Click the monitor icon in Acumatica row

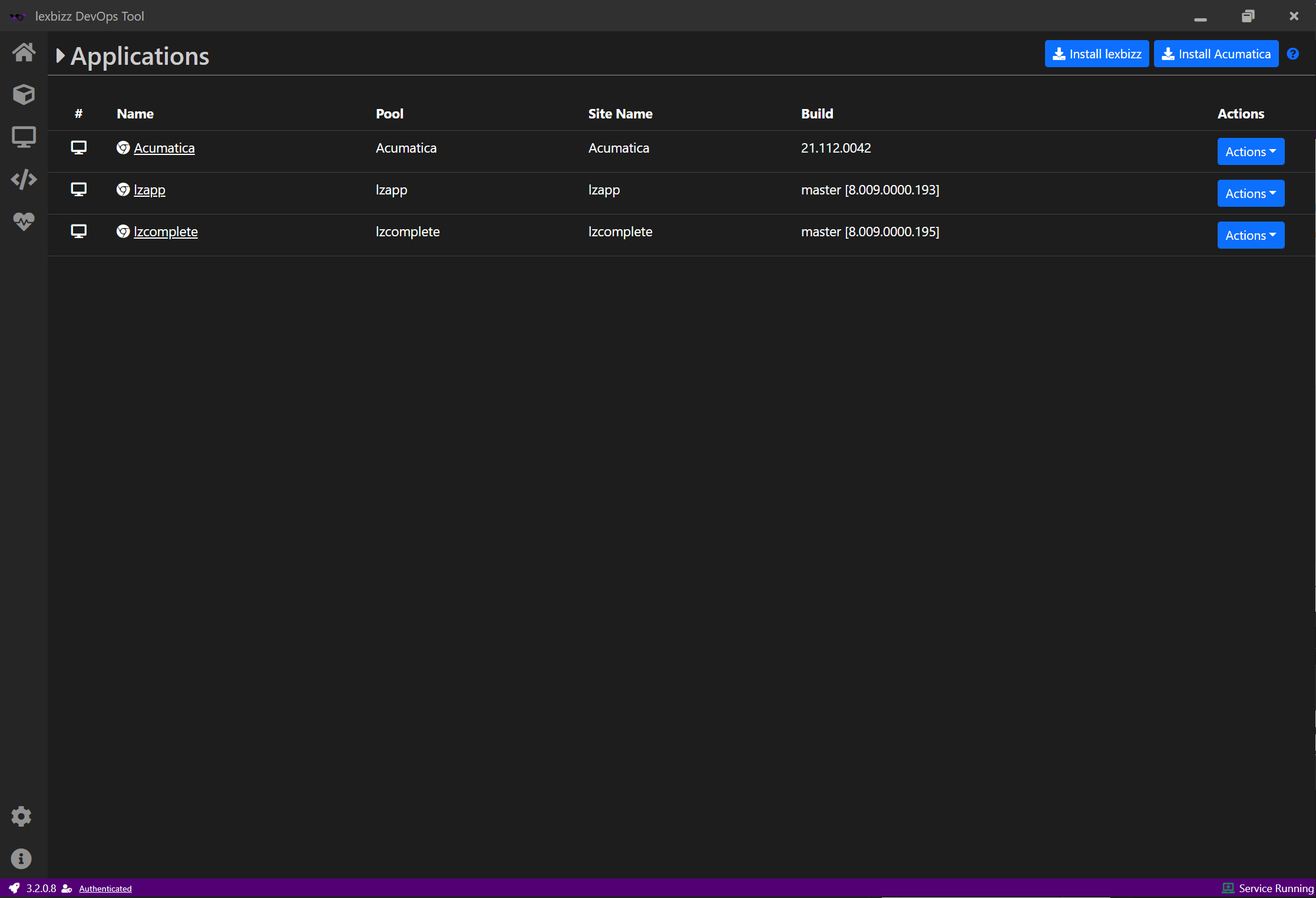(x=79, y=147)
